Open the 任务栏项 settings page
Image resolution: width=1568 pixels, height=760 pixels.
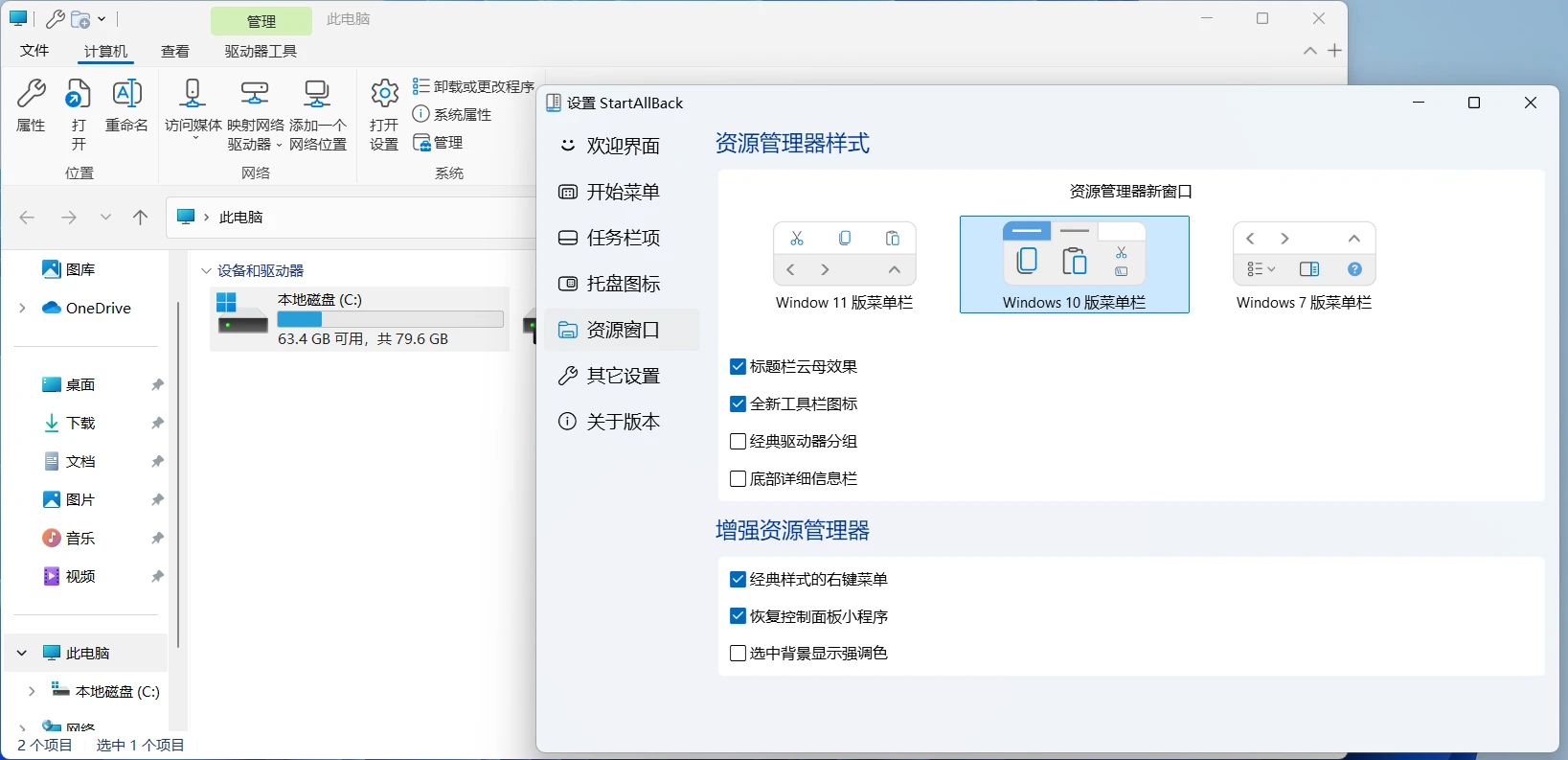pos(623,238)
